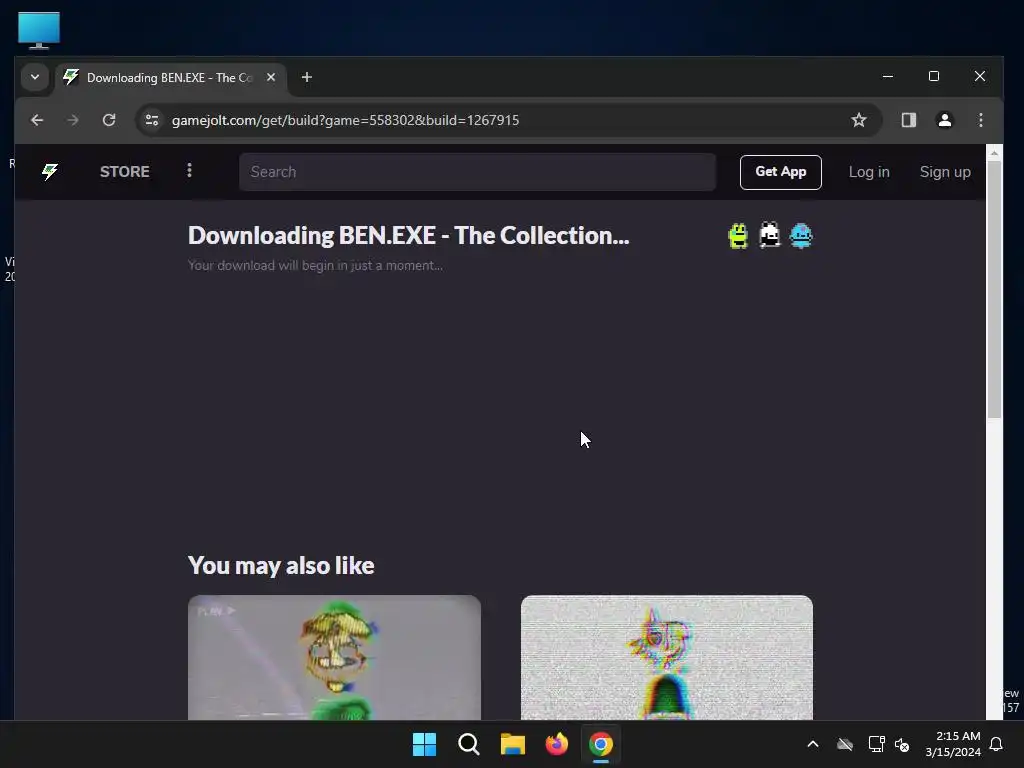Open File Explorer from the taskbar
The height and width of the screenshot is (768, 1024).
pos(513,744)
